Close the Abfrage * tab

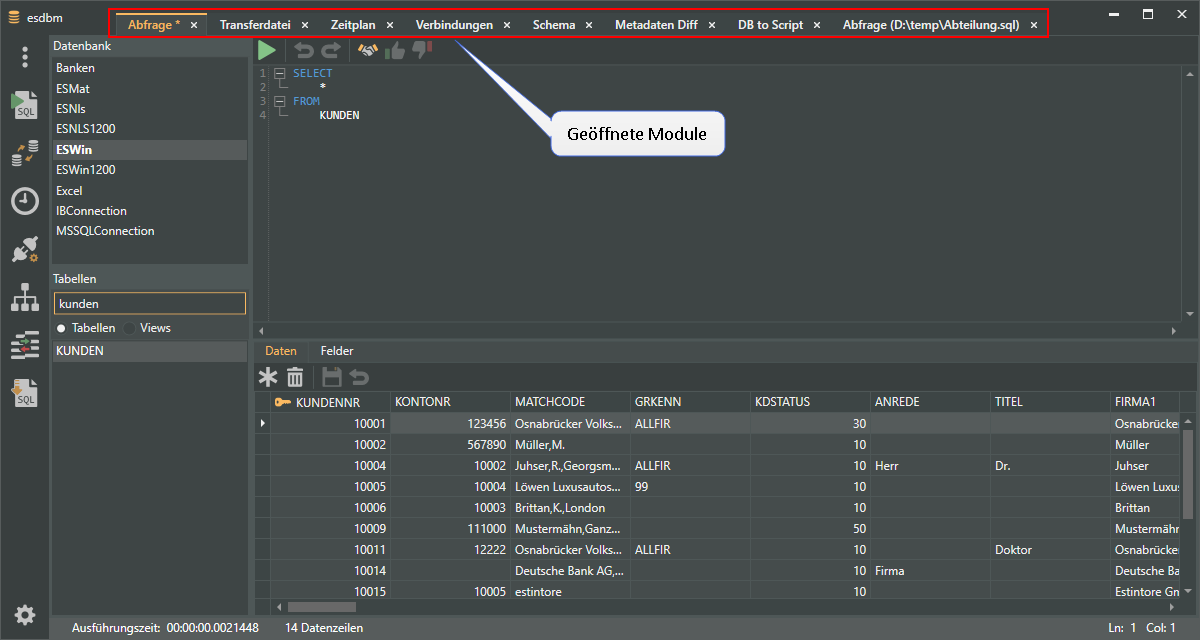194,25
